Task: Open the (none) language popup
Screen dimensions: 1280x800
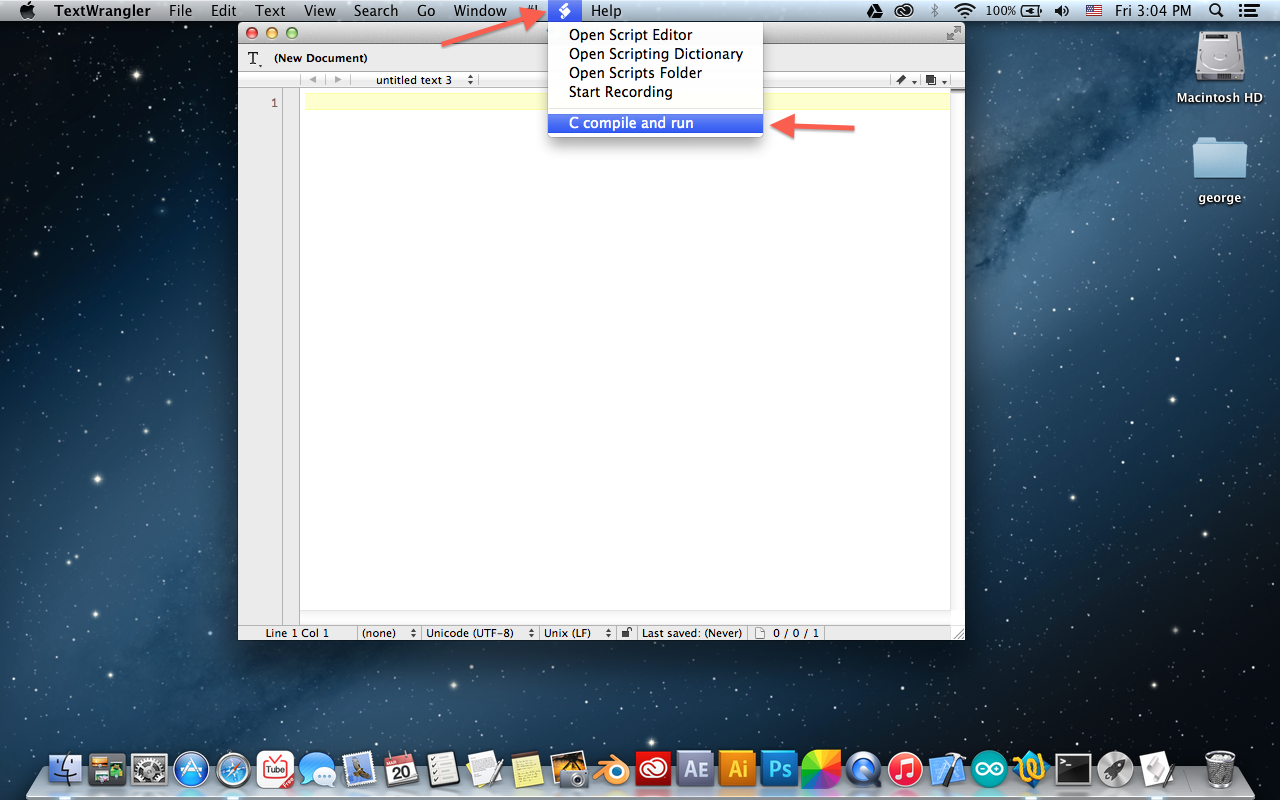Action: tap(389, 633)
